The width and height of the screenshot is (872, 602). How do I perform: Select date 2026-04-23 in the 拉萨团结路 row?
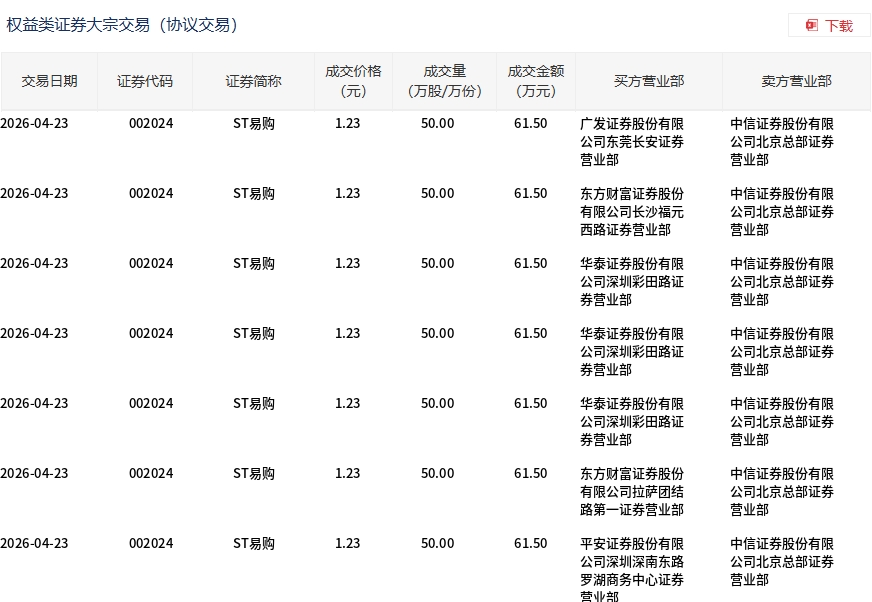click(34, 473)
